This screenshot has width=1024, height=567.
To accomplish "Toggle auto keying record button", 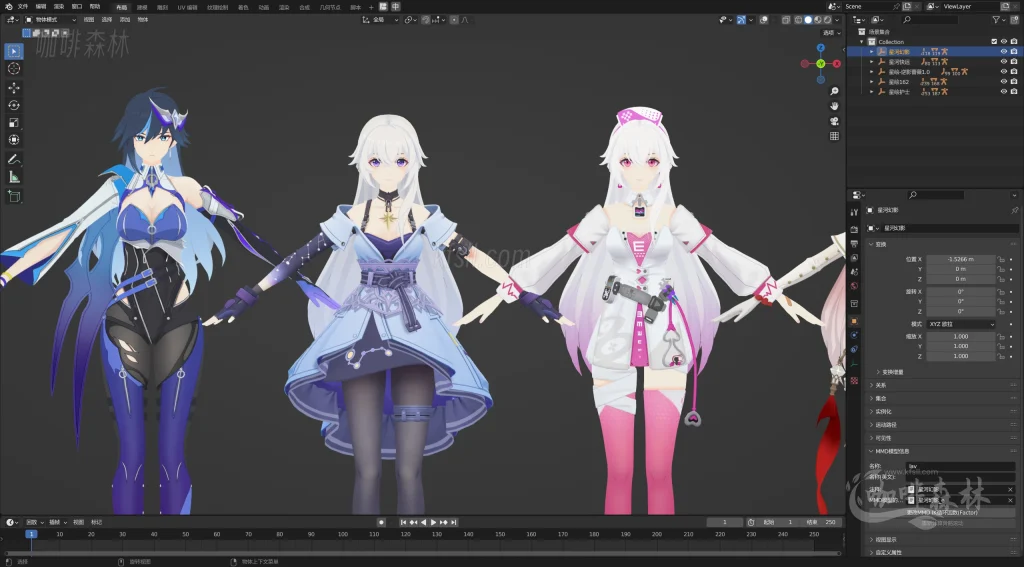I will (381, 522).
